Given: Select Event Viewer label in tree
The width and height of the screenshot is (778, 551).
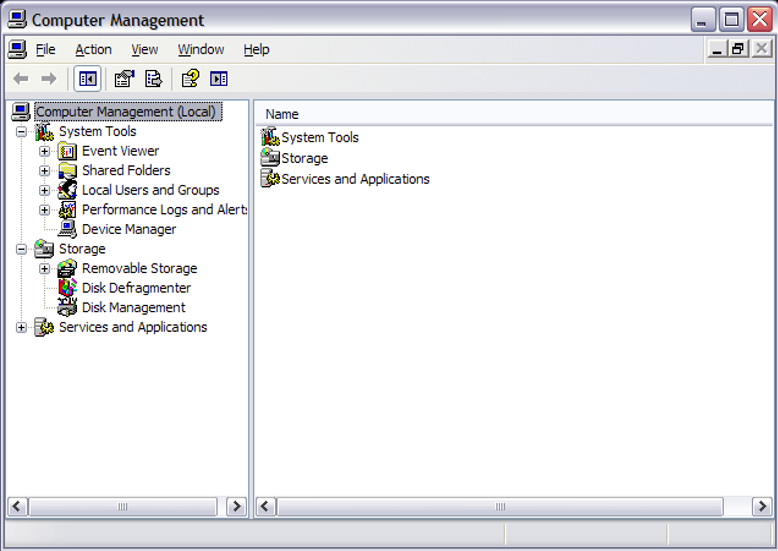Looking at the screenshot, I should click(x=121, y=151).
